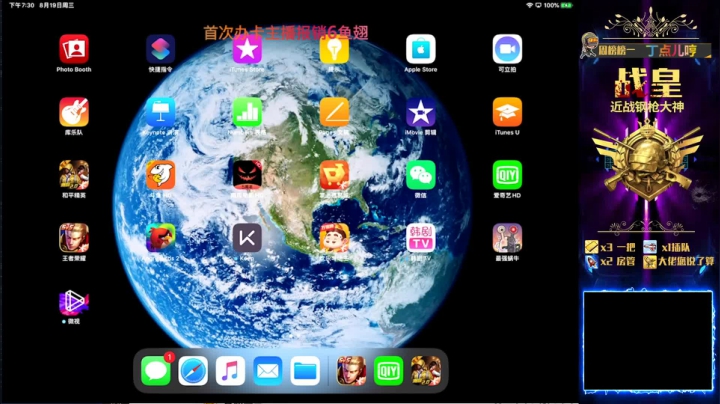Screen dimensions: 720x404
Task: Open the iMovie editing app
Action: tap(421, 112)
